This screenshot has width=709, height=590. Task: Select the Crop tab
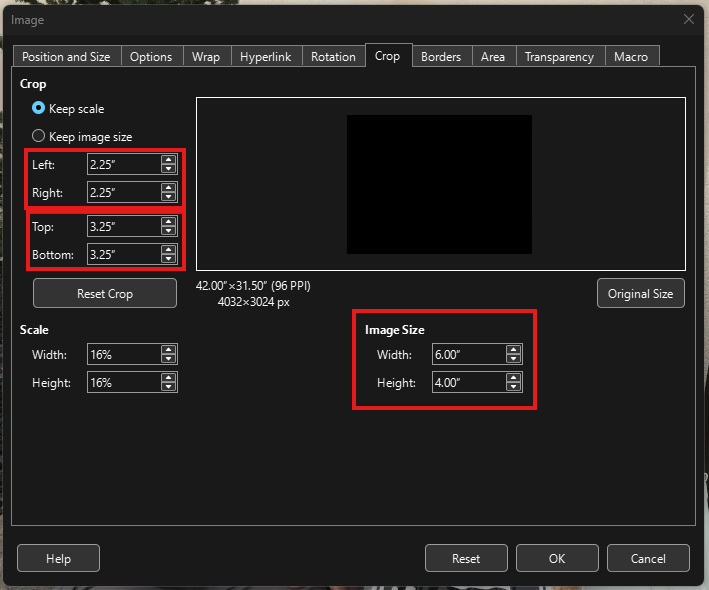click(388, 56)
